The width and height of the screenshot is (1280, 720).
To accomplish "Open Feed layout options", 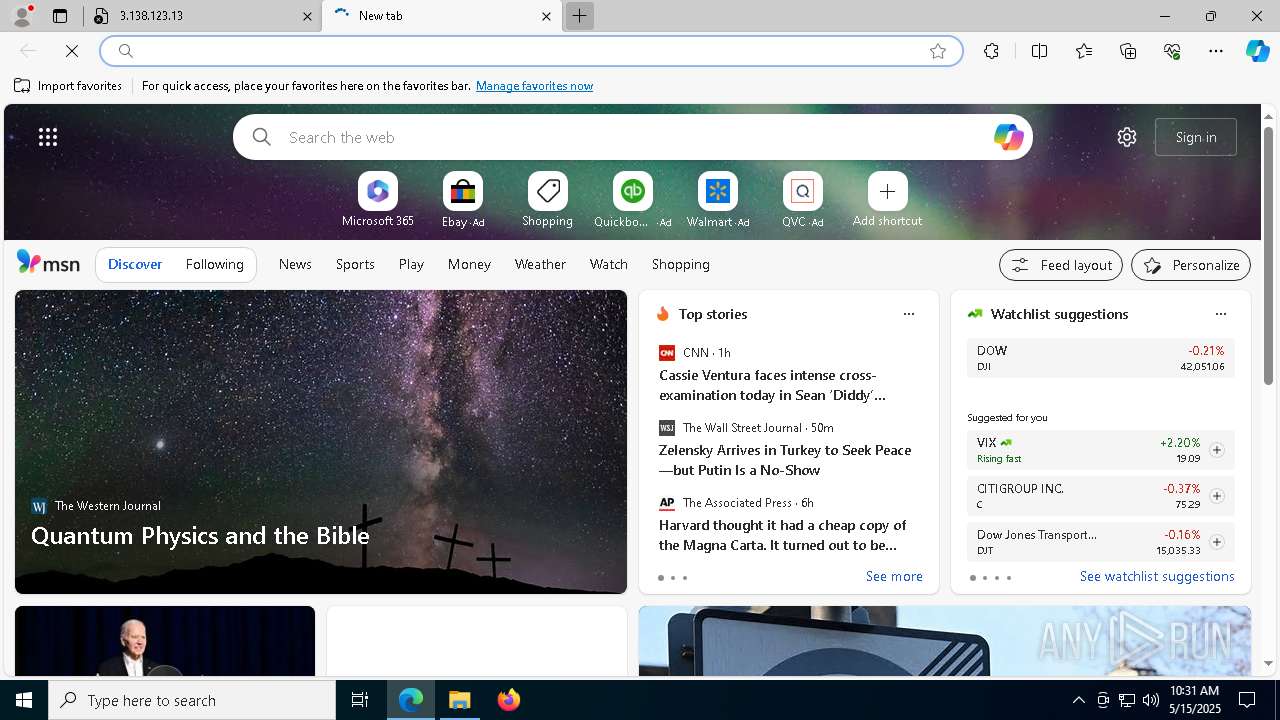I will coord(1061,265).
